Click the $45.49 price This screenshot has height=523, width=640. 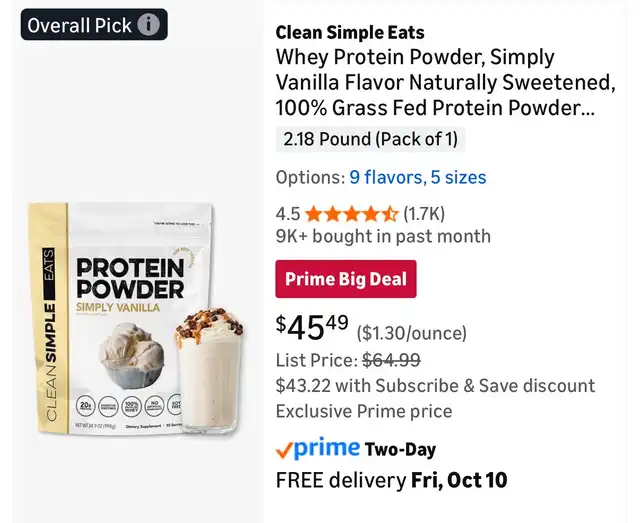(312, 327)
